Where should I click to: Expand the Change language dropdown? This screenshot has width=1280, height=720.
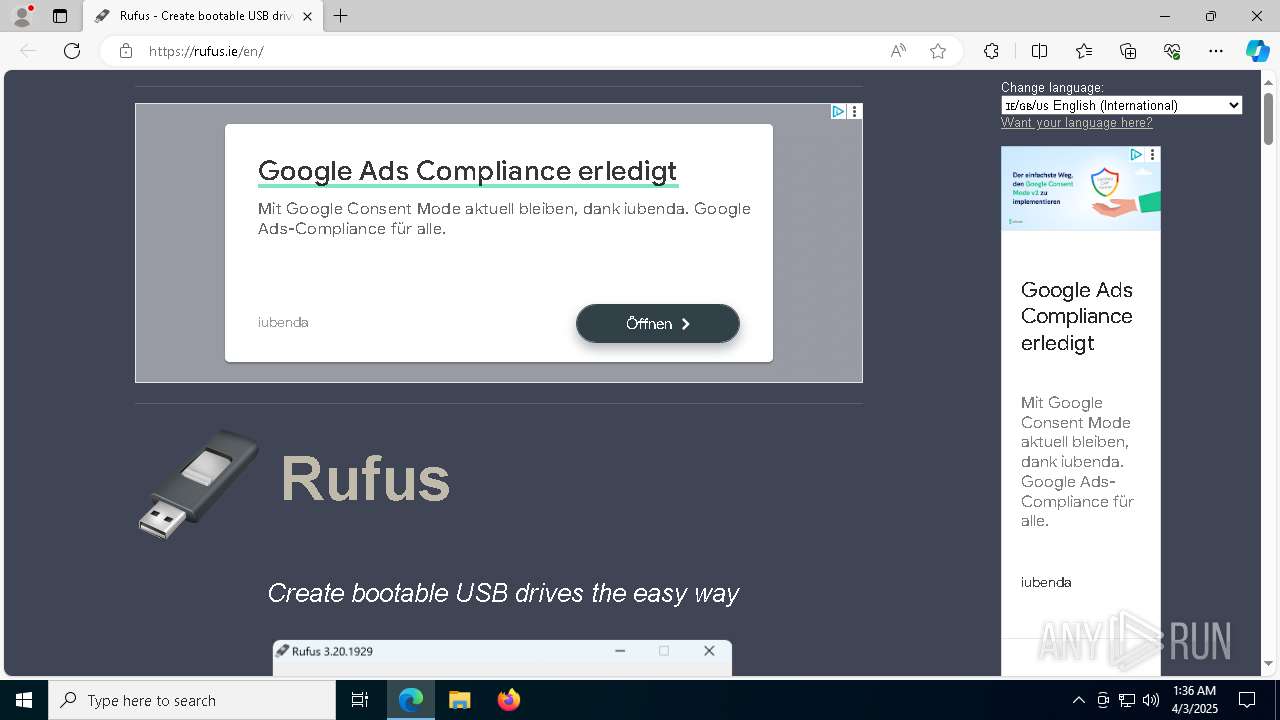(1121, 105)
